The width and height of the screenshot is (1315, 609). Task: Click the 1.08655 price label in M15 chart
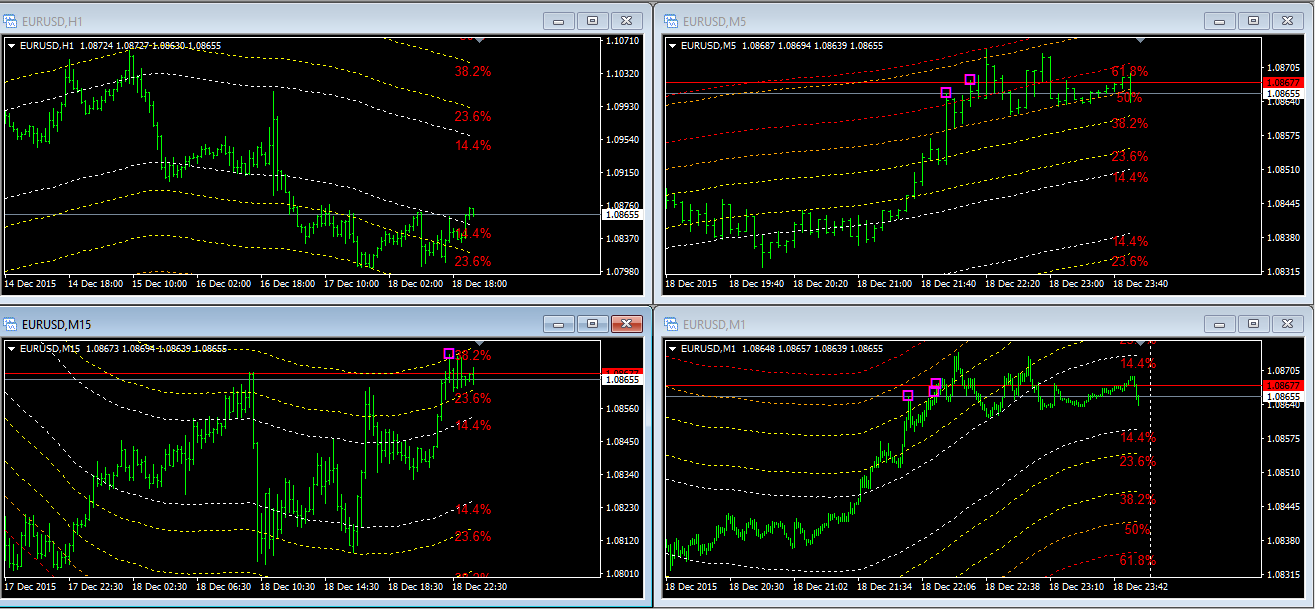[x=624, y=379]
